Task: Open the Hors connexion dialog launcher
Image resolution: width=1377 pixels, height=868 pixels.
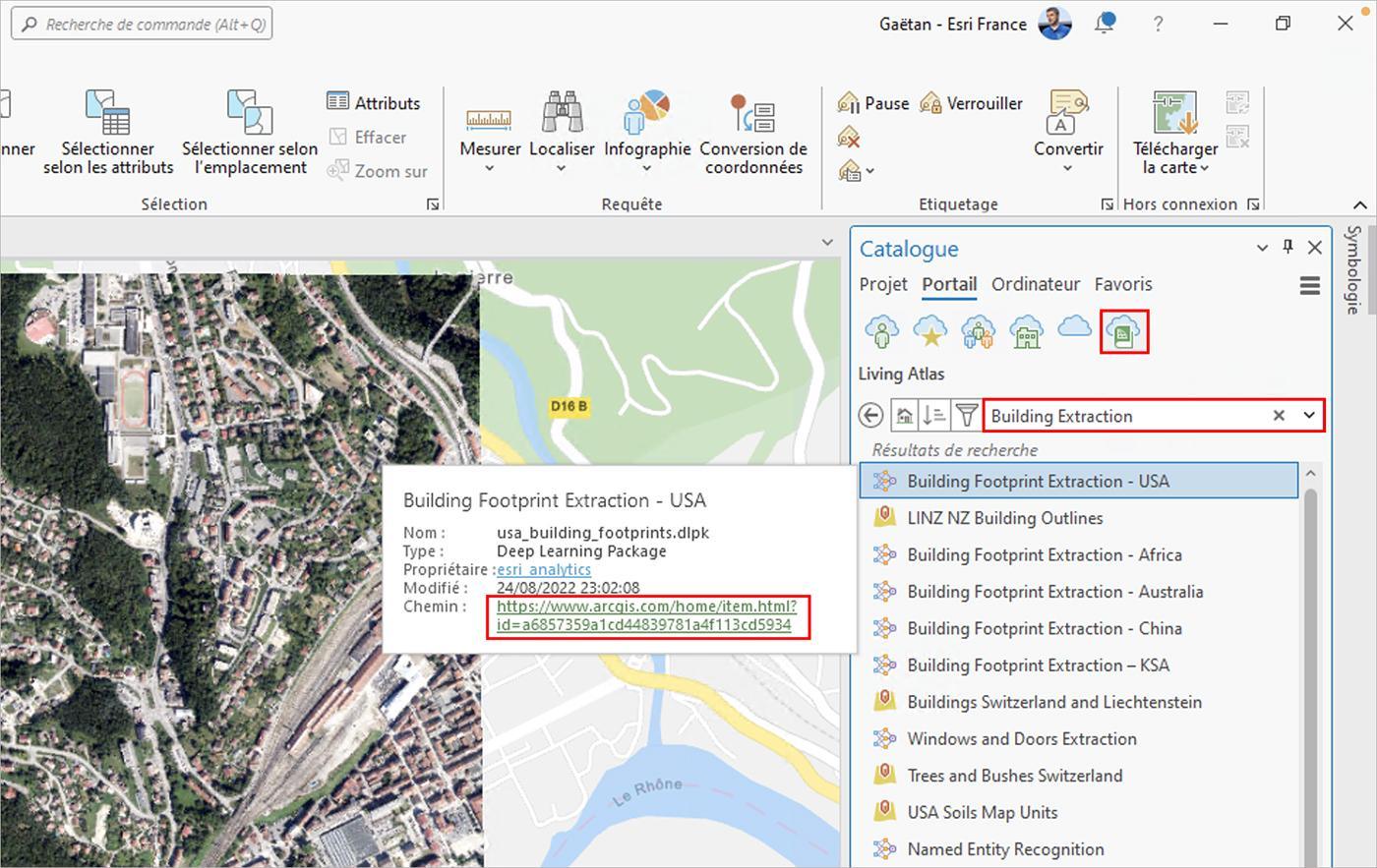Action: coord(1253,204)
